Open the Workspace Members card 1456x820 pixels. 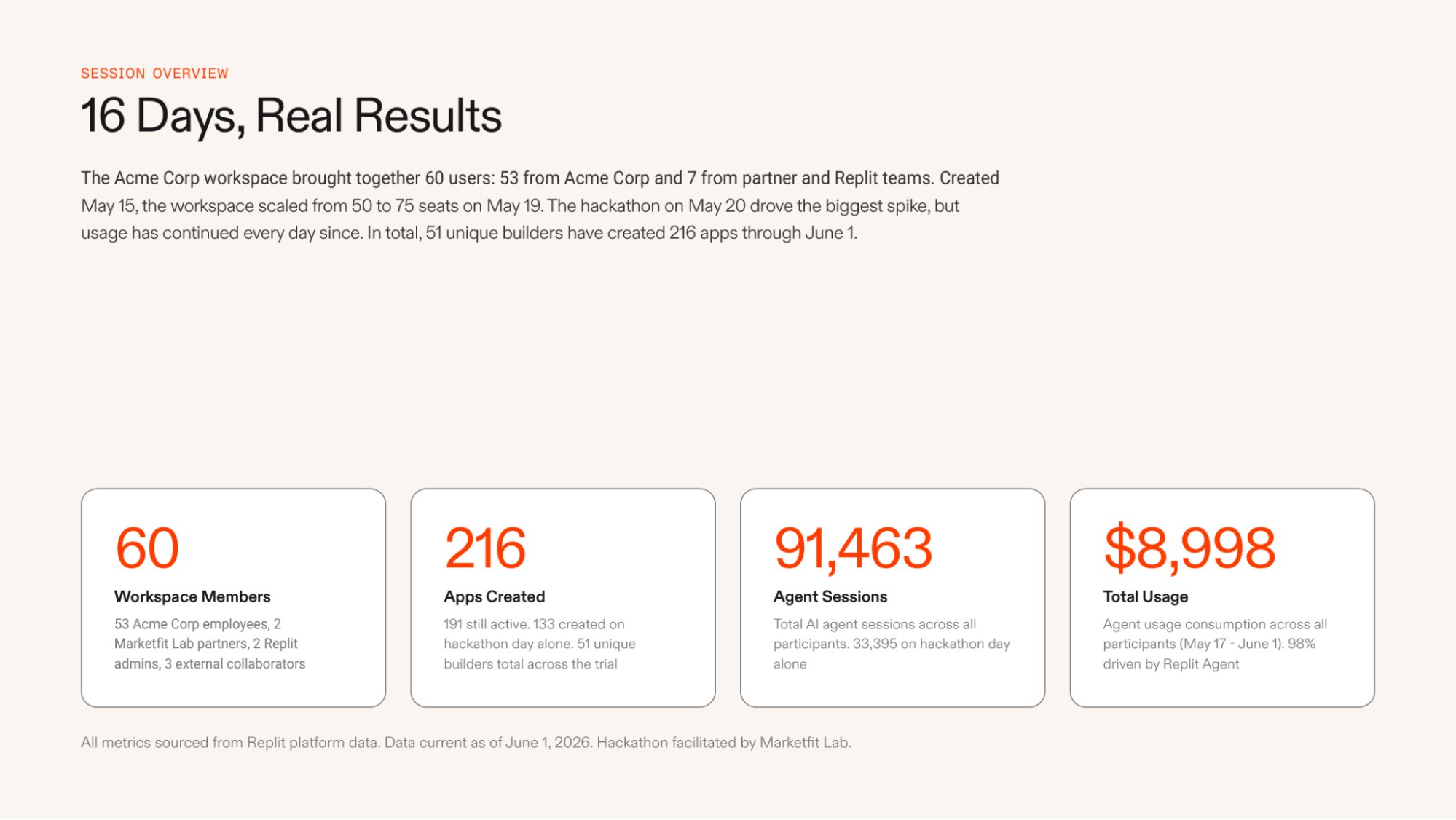tap(233, 597)
